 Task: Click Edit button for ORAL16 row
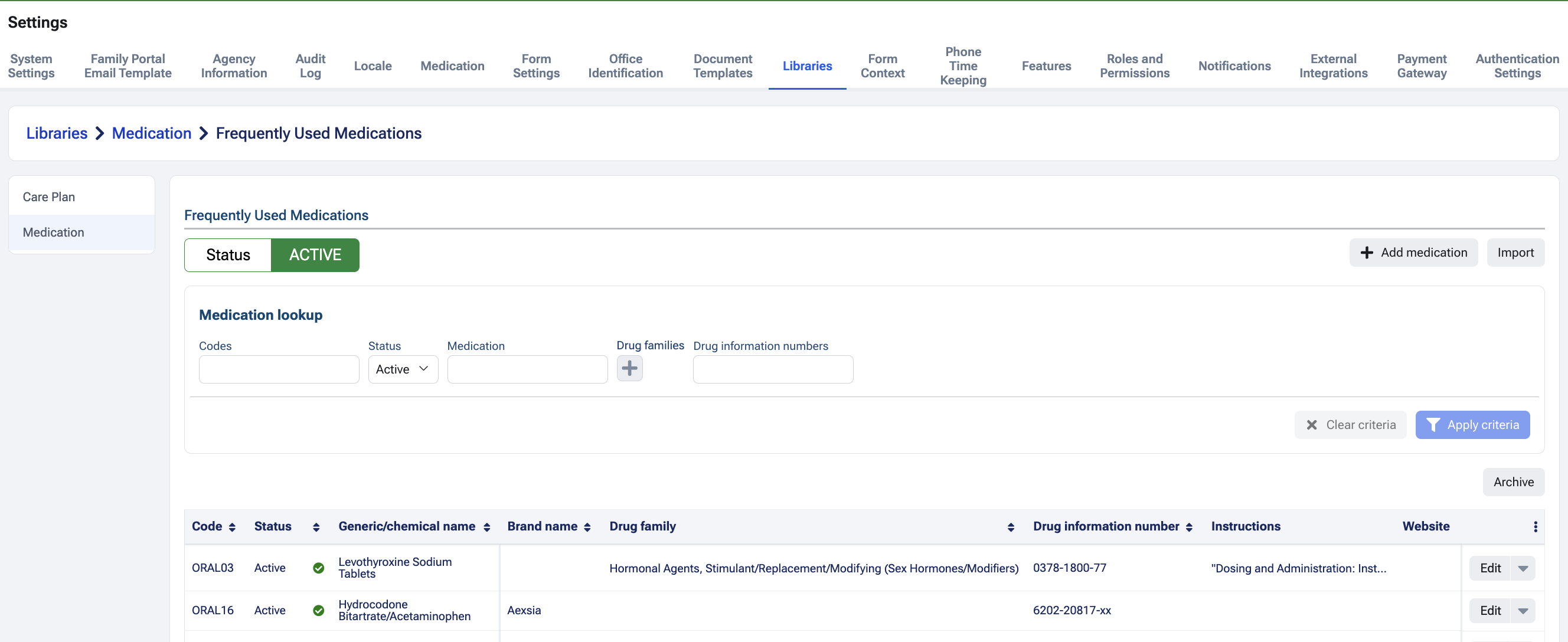[x=1490, y=611]
